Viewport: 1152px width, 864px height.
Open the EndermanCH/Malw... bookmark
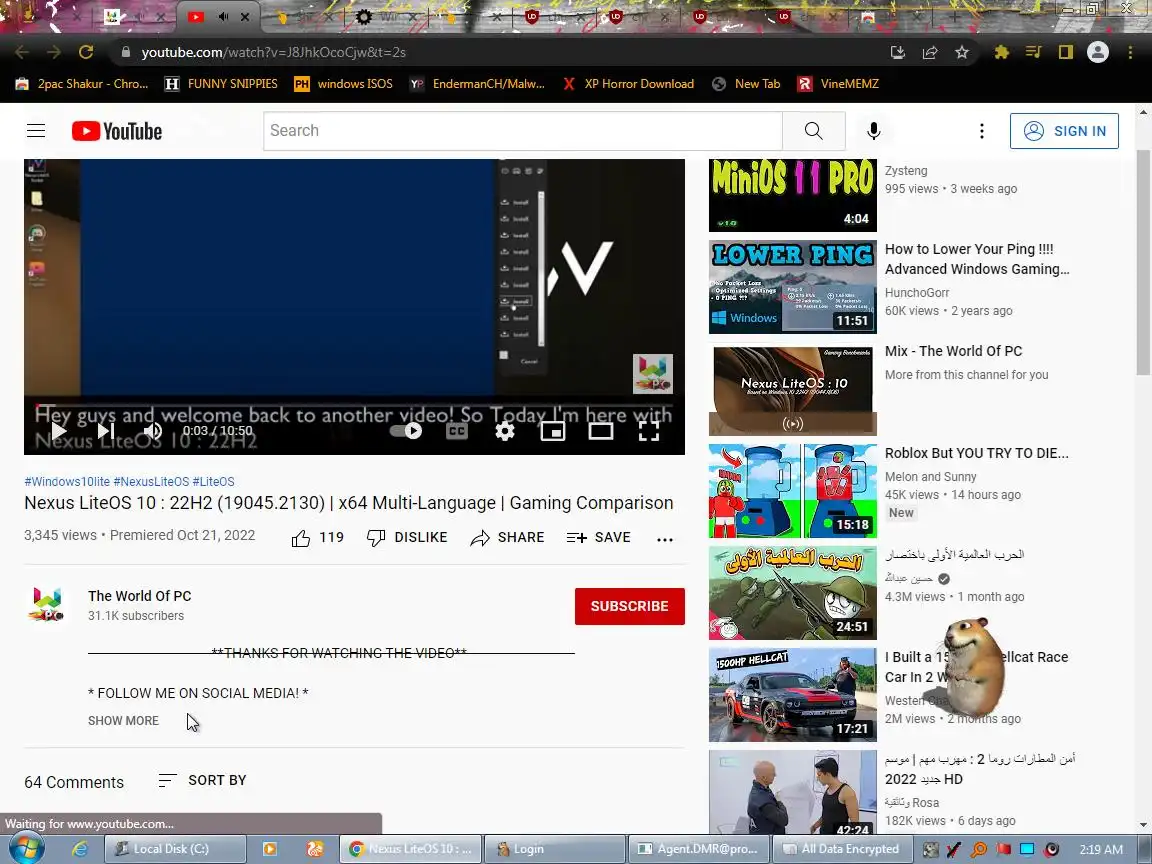[x=478, y=84]
